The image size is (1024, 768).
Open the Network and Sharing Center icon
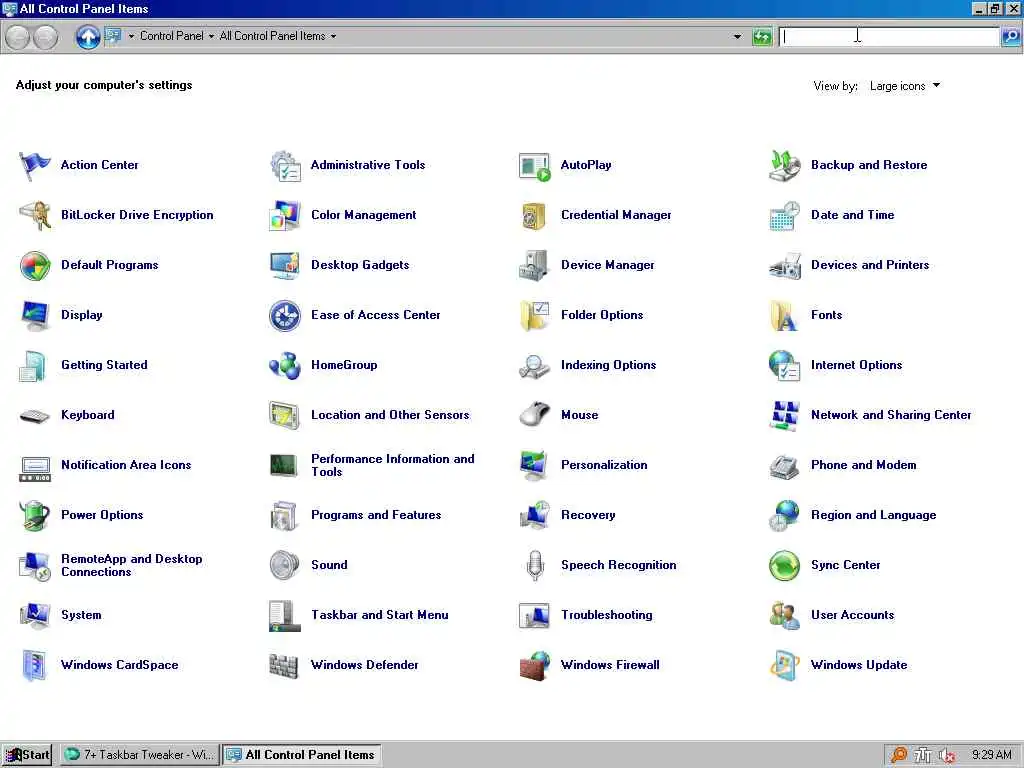click(x=784, y=415)
